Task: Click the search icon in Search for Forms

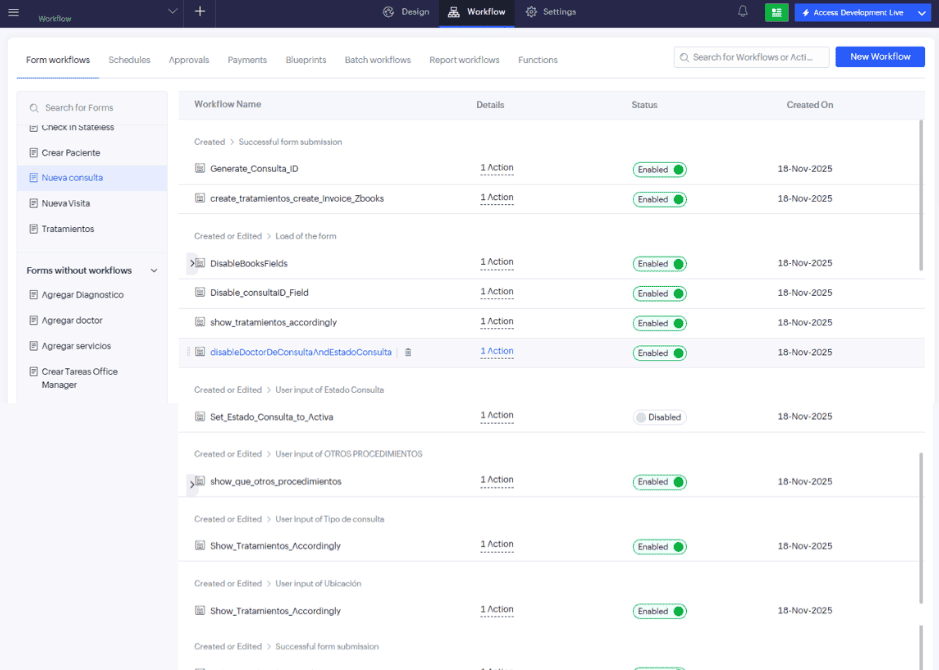Action: pos(33,105)
